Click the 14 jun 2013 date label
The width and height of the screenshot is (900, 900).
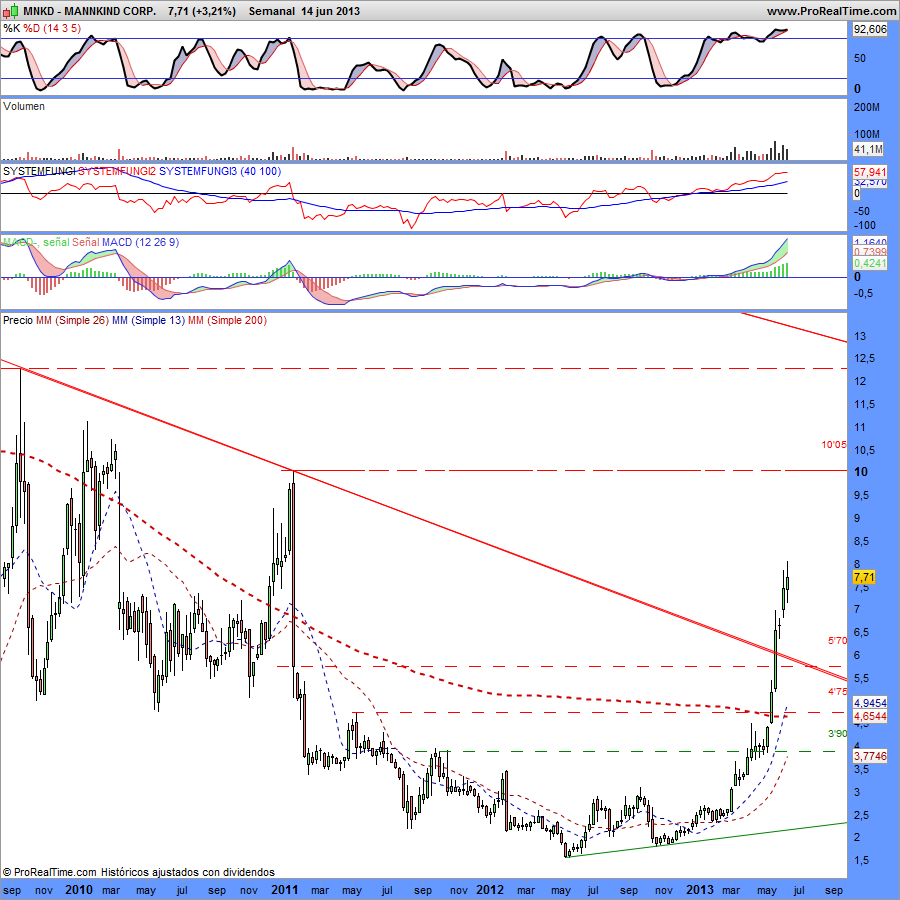tap(331, 11)
